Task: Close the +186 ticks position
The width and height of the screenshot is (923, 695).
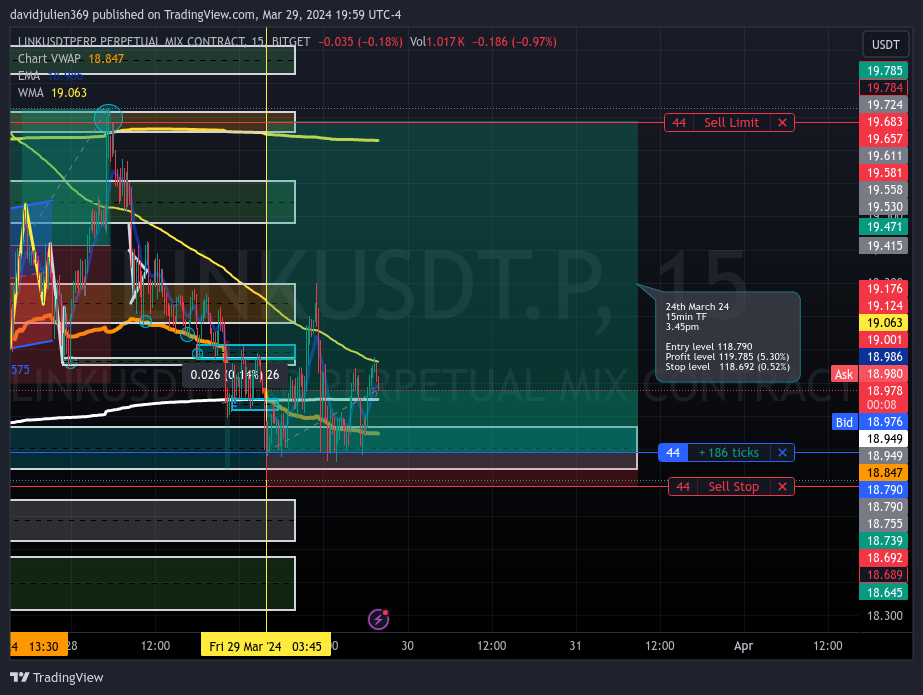Action: (782, 453)
